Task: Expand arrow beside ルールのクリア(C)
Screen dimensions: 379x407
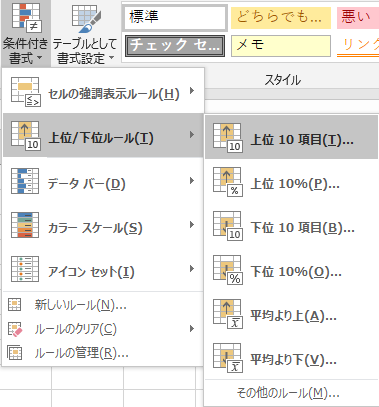Action: pos(192,329)
